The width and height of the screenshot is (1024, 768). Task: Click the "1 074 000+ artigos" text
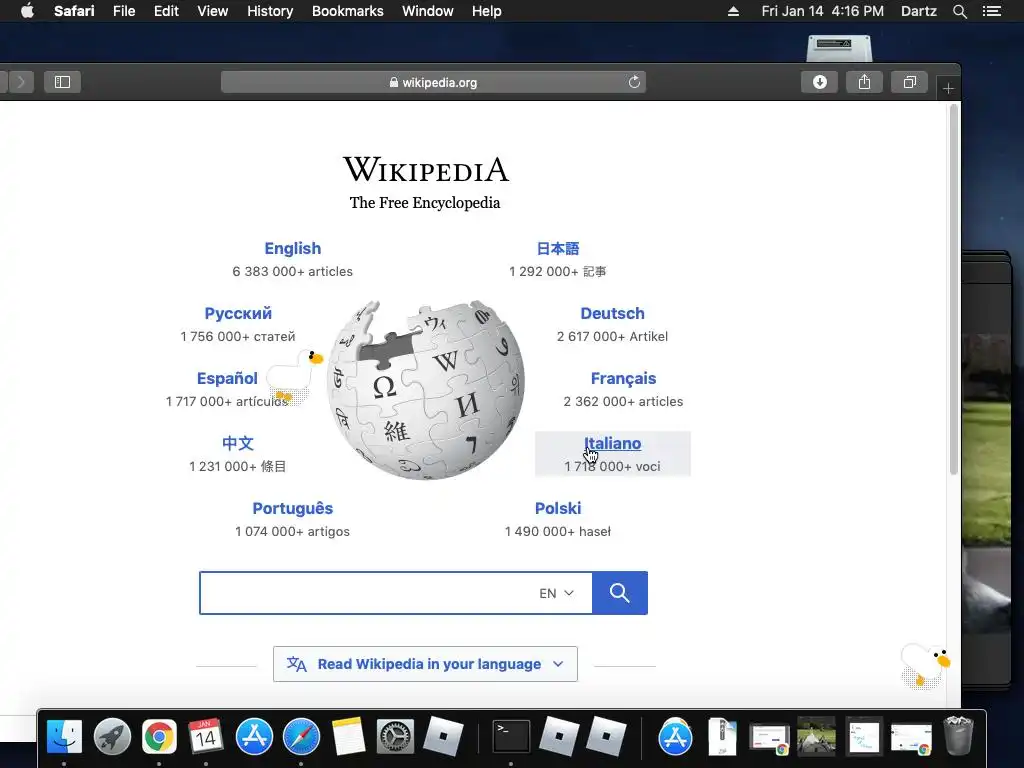click(x=293, y=532)
